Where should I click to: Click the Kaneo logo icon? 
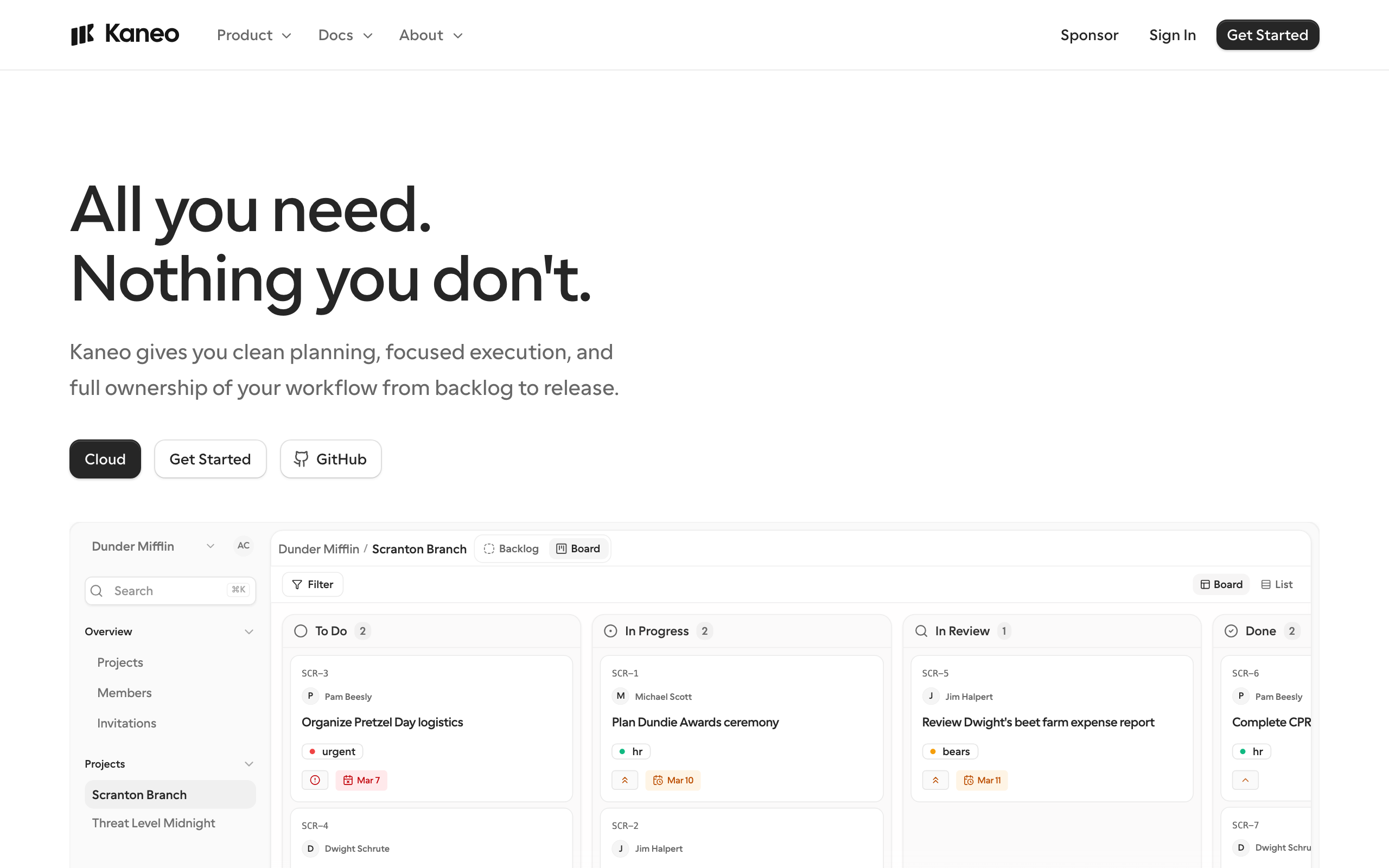[x=82, y=34]
